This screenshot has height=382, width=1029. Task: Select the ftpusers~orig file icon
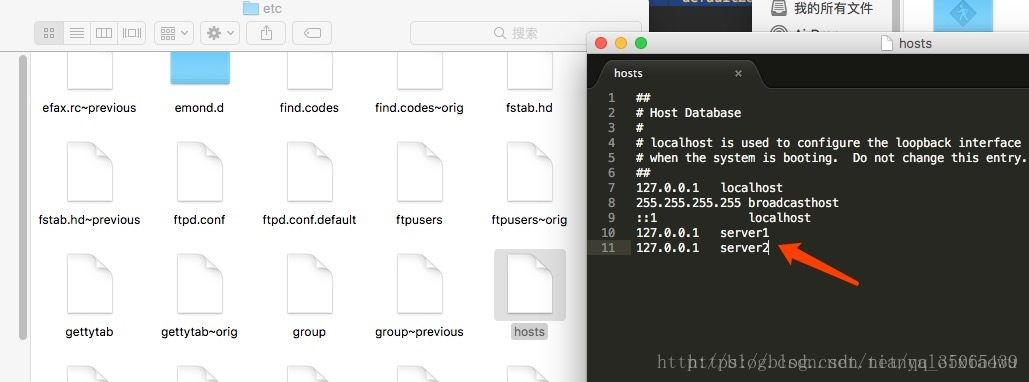530,172
